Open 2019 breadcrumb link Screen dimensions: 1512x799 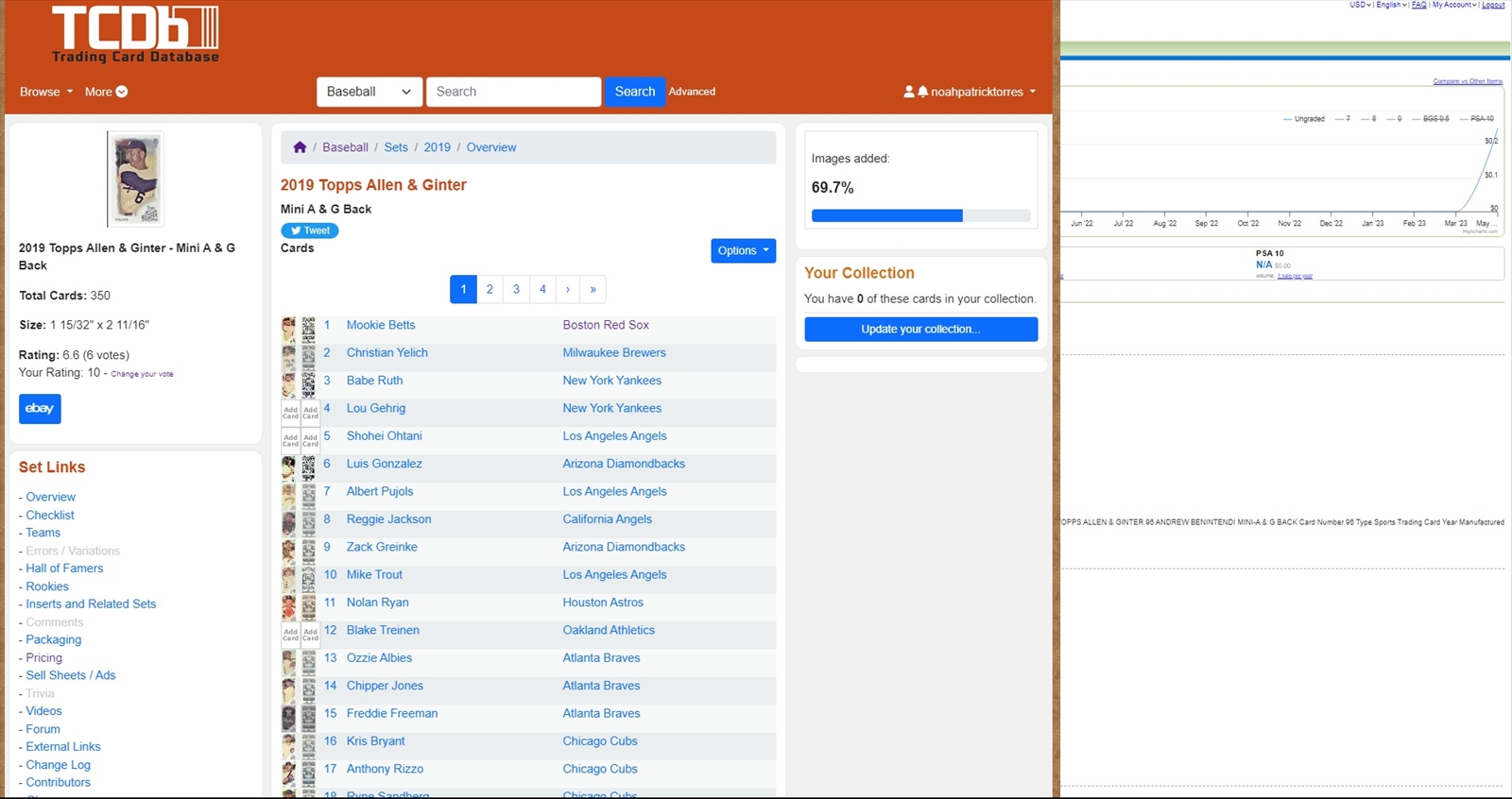[x=437, y=147]
